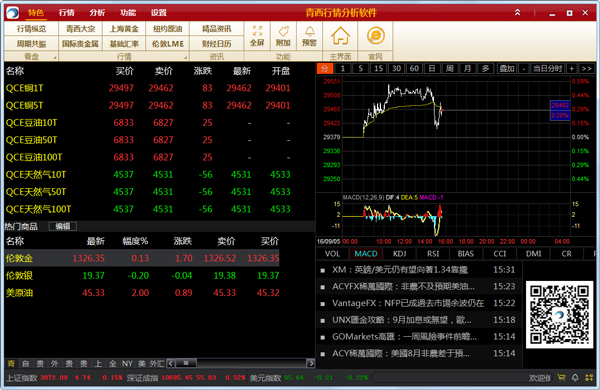
Task: Click the horizontal scrollbar thumb under quotes
Action: (x=186, y=363)
